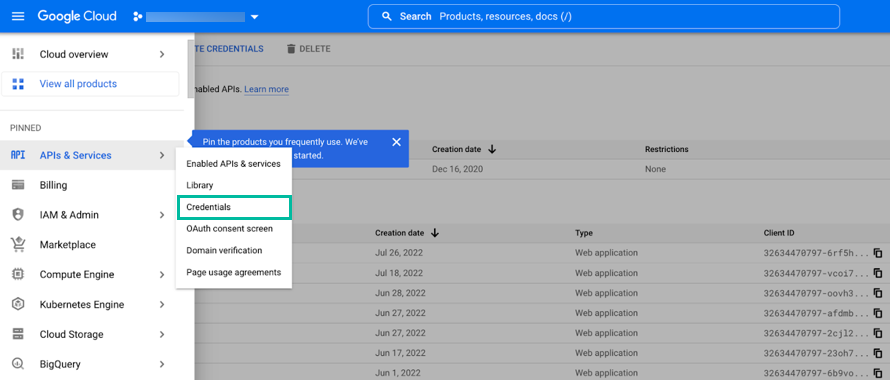Open OAuth consent screen submenu item

point(234,228)
